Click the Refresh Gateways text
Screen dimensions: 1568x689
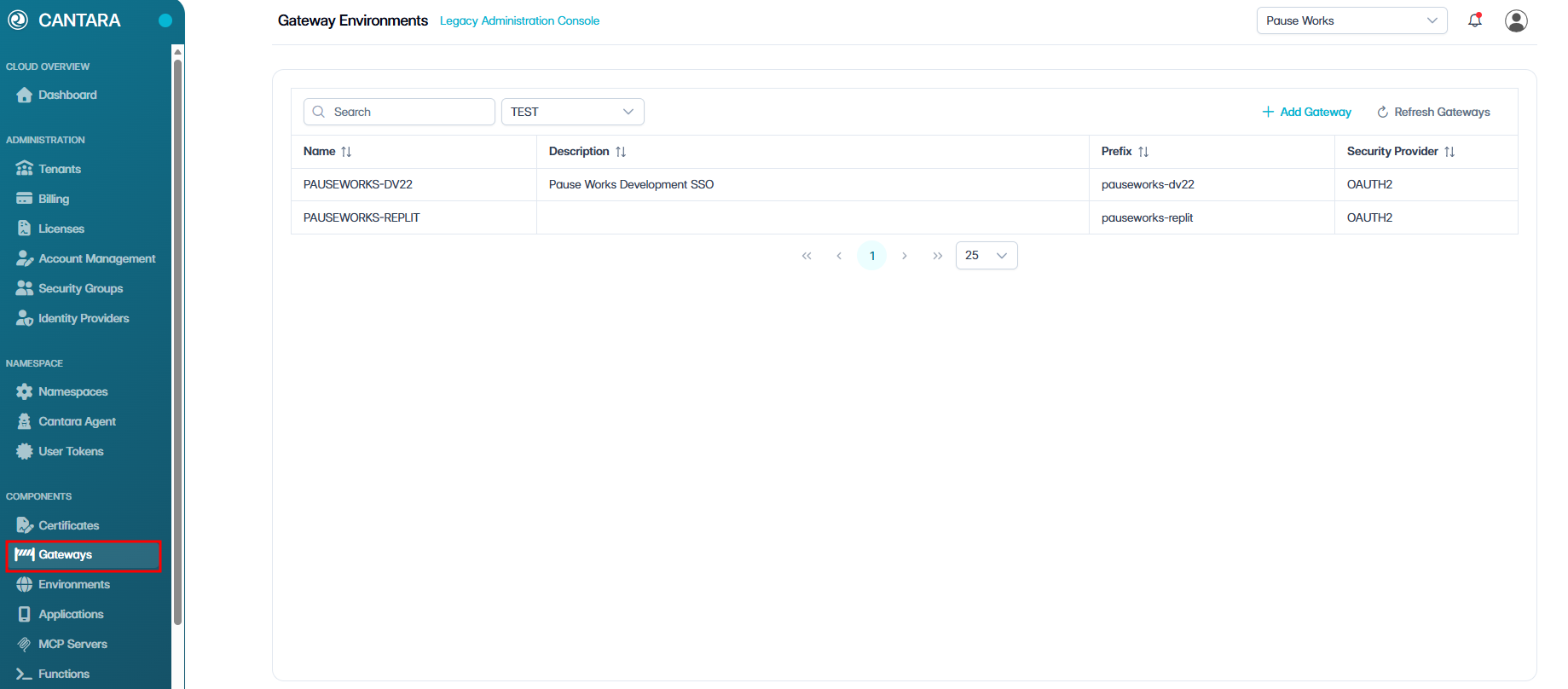(1442, 112)
